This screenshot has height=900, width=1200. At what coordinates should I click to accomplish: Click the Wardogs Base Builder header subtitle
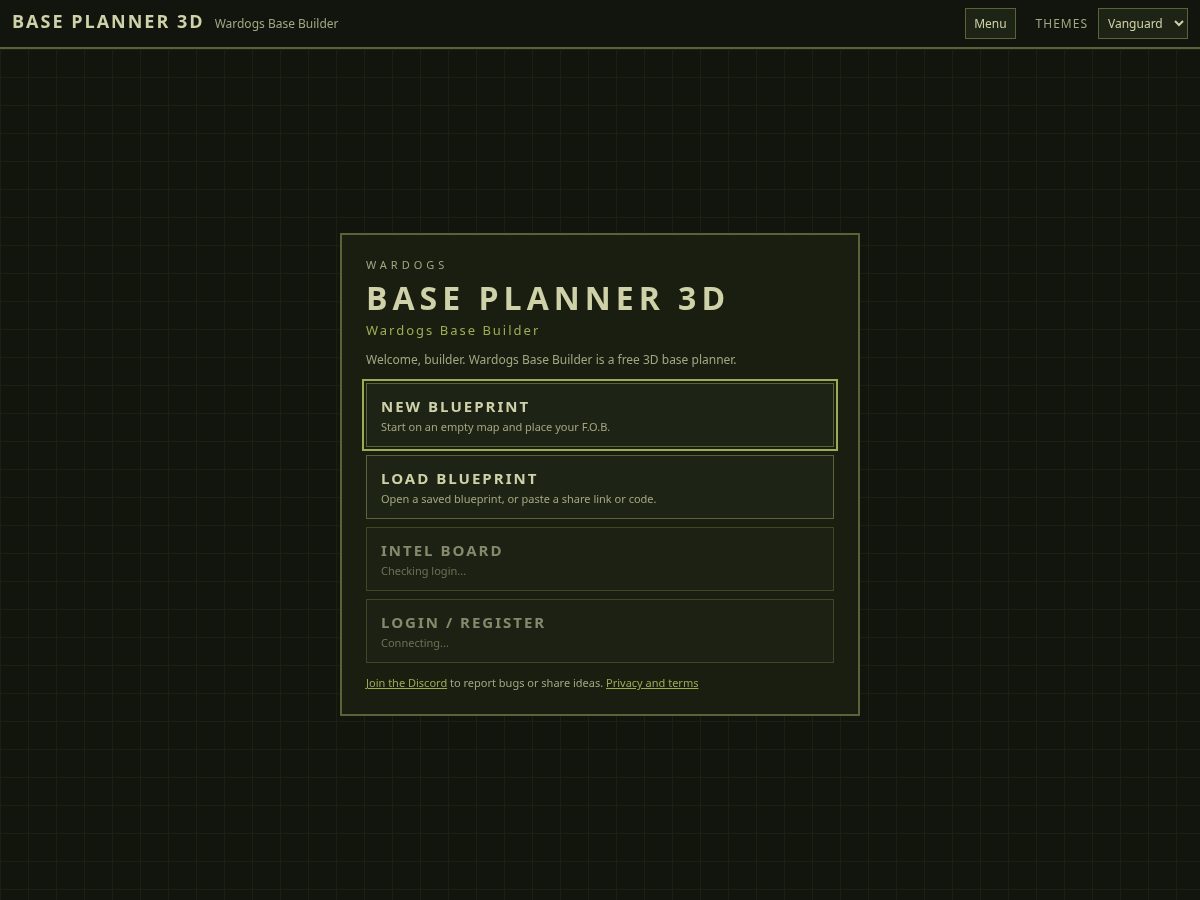click(x=276, y=23)
